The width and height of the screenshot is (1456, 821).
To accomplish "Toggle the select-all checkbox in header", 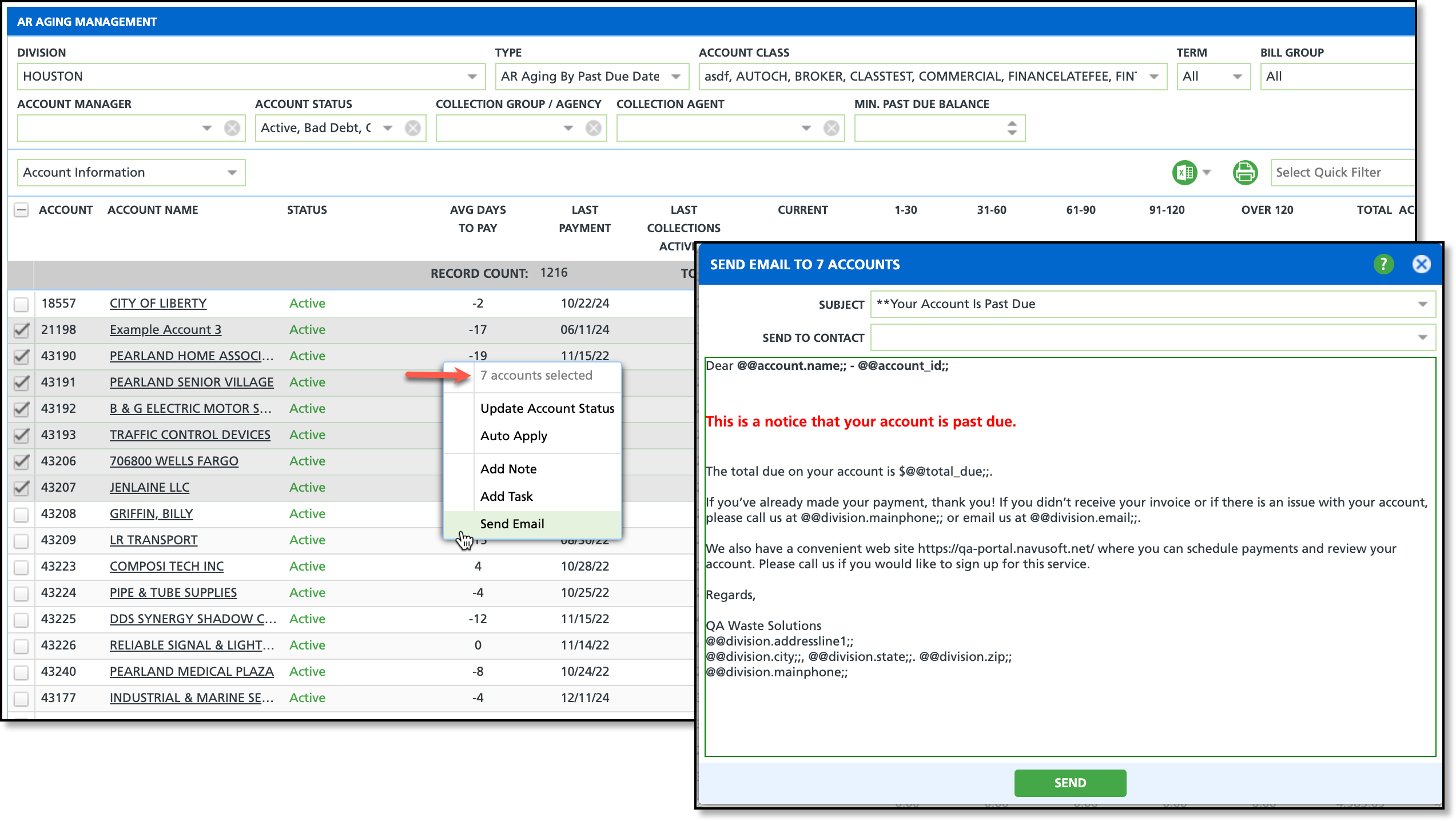I will (21, 210).
